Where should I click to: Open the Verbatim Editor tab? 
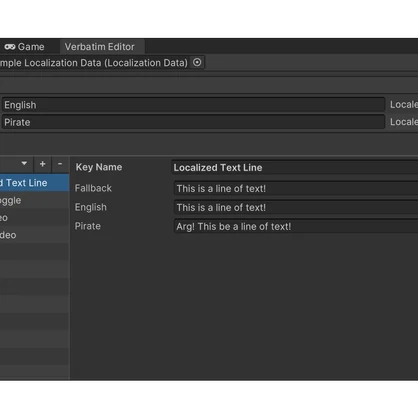[102, 47]
